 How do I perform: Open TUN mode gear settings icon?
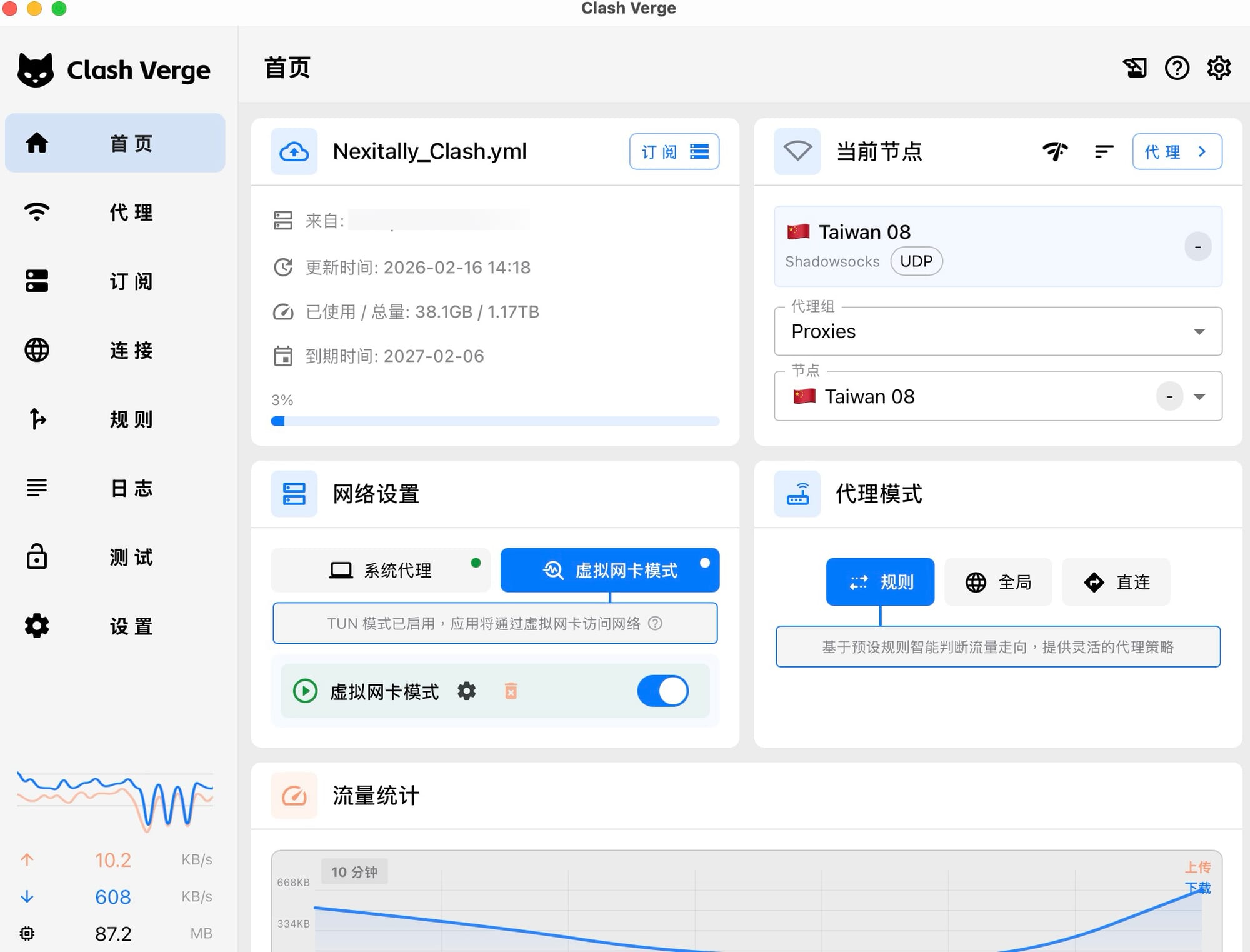466,691
